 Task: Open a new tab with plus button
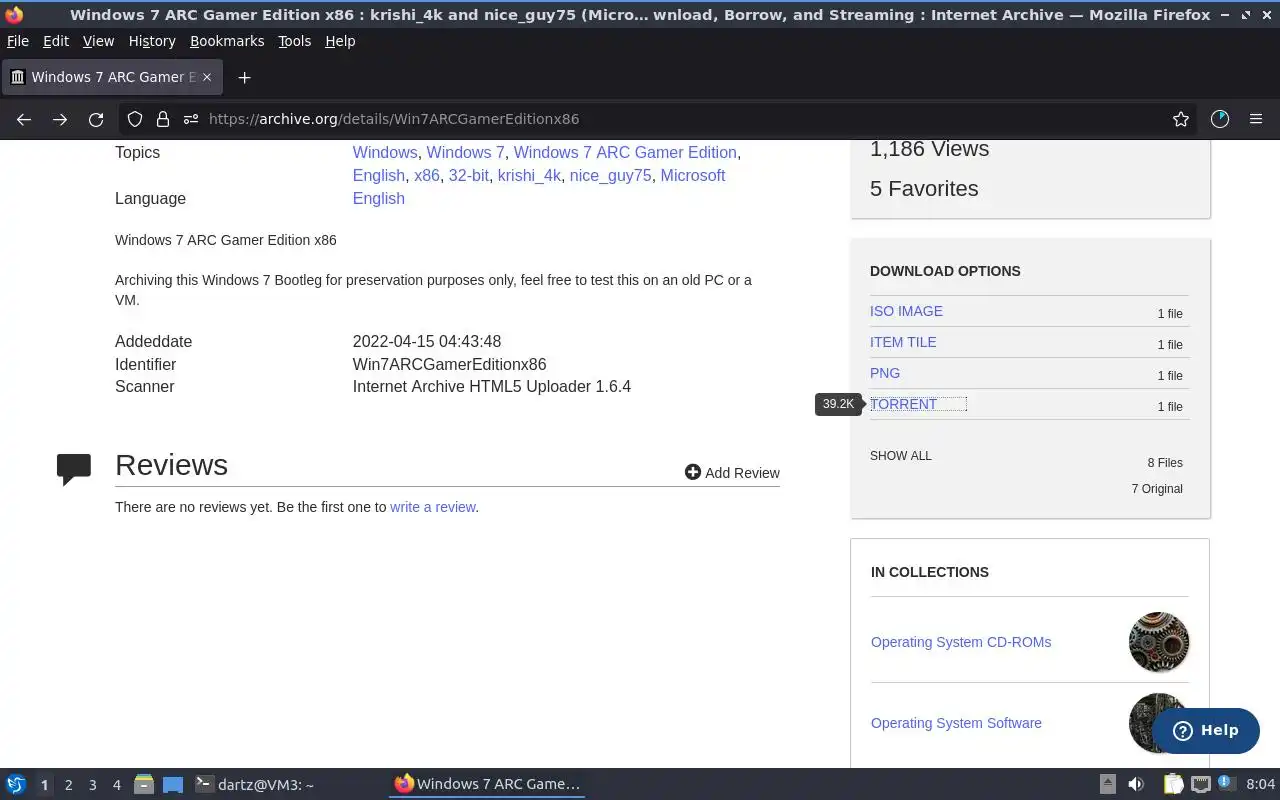pos(244,77)
